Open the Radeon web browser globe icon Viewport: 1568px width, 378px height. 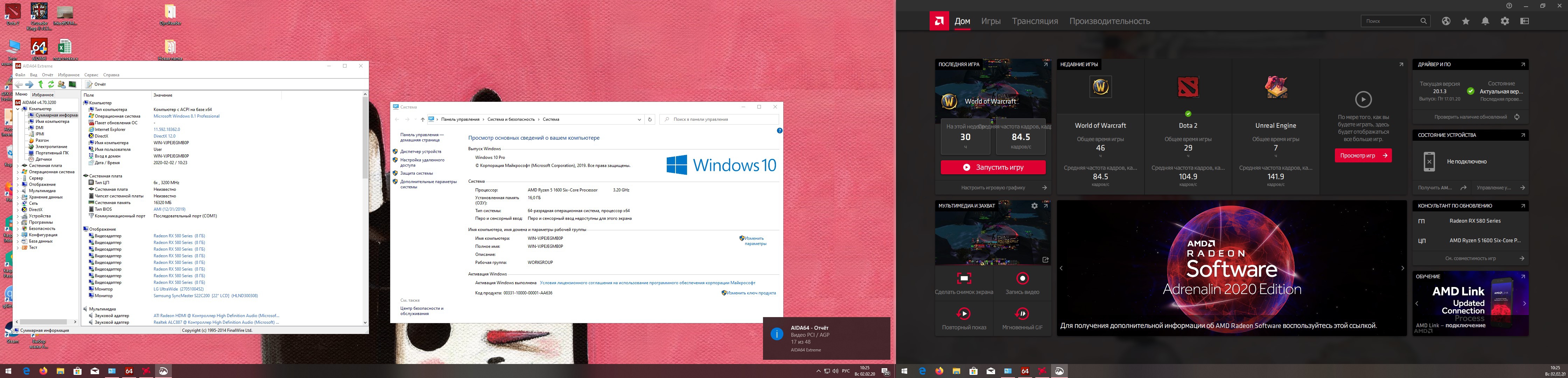[x=1445, y=21]
